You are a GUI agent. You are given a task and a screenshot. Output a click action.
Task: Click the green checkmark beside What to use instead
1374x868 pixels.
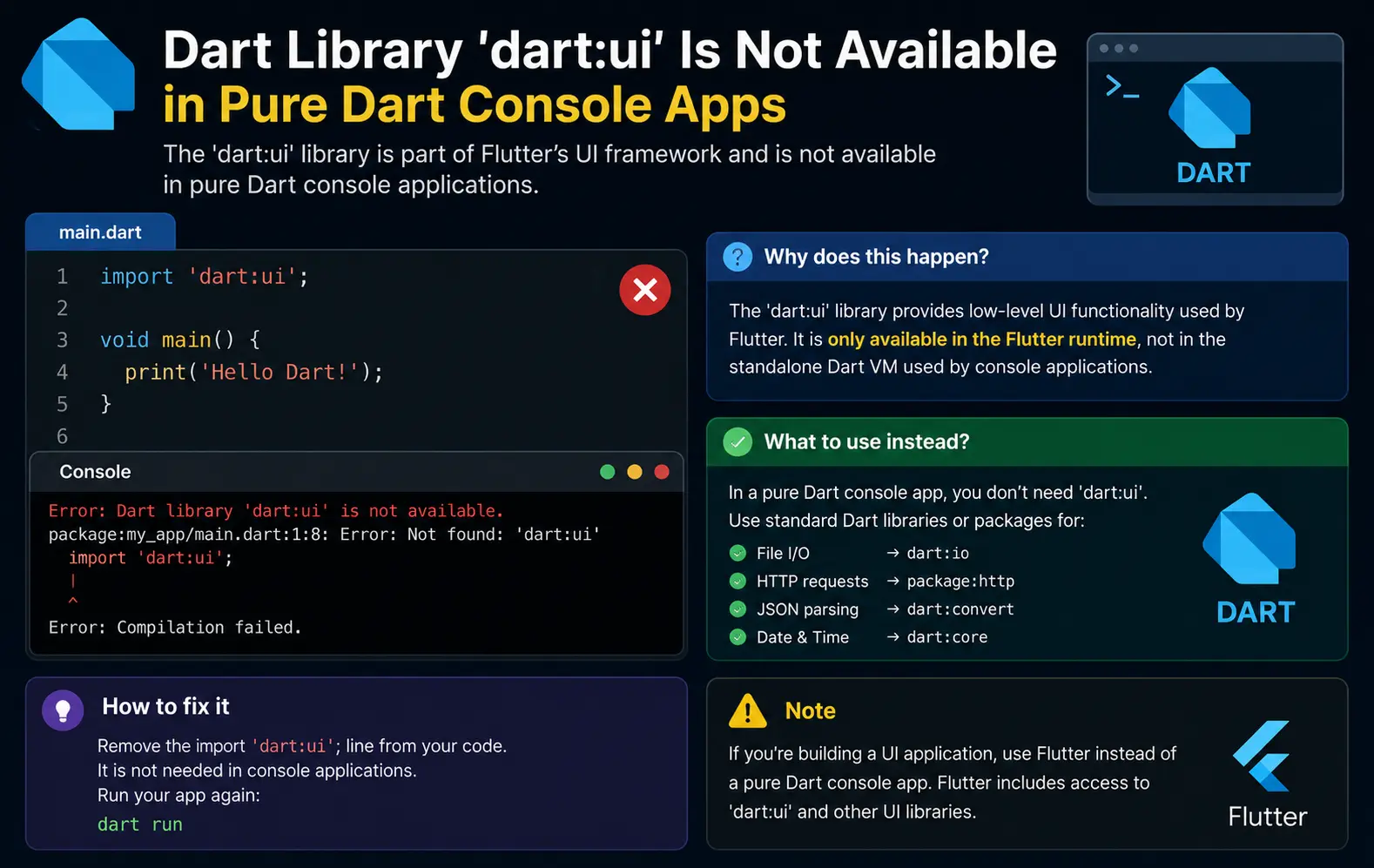(x=738, y=442)
